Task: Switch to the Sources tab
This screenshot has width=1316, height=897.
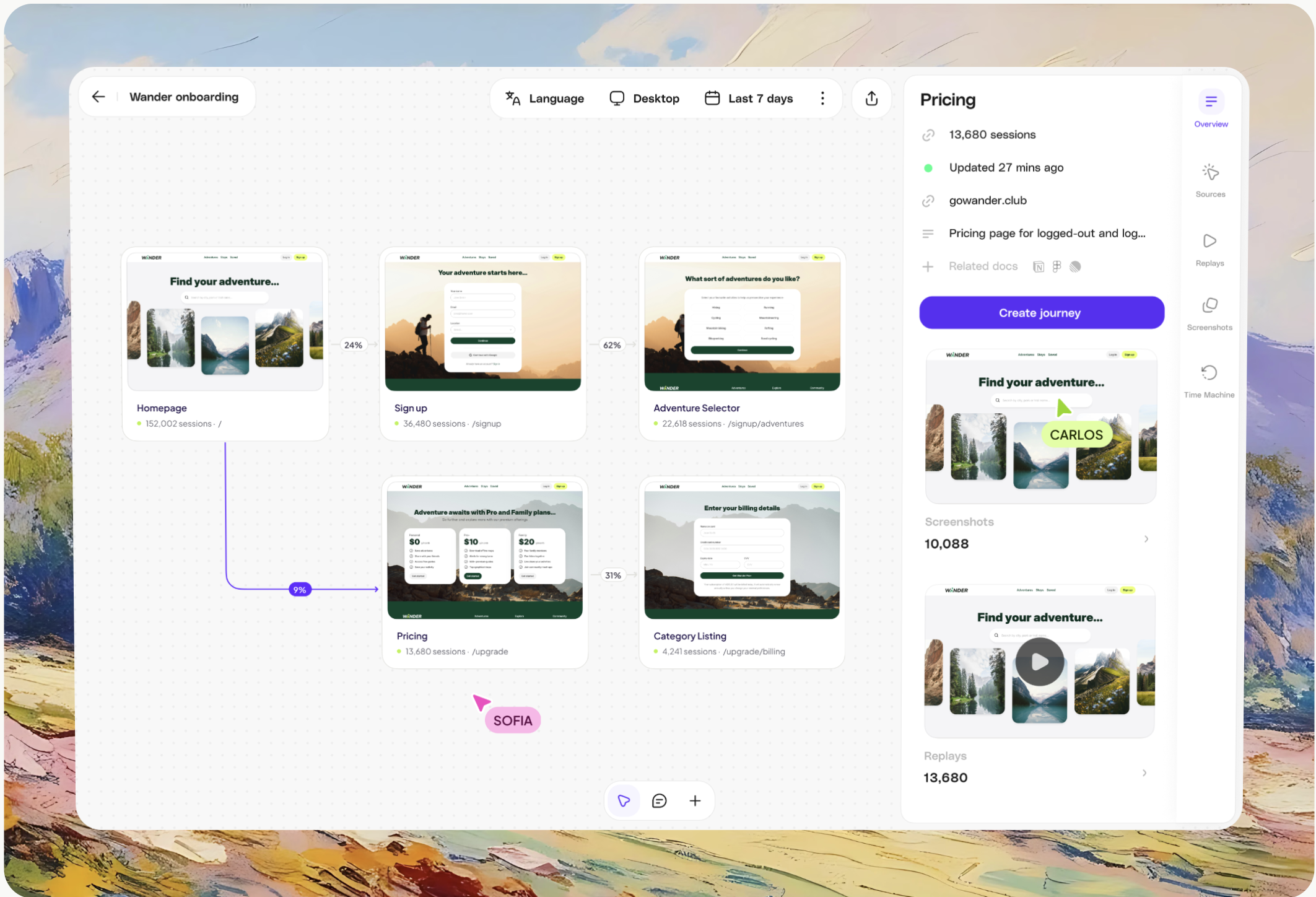Action: (1210, 180)
